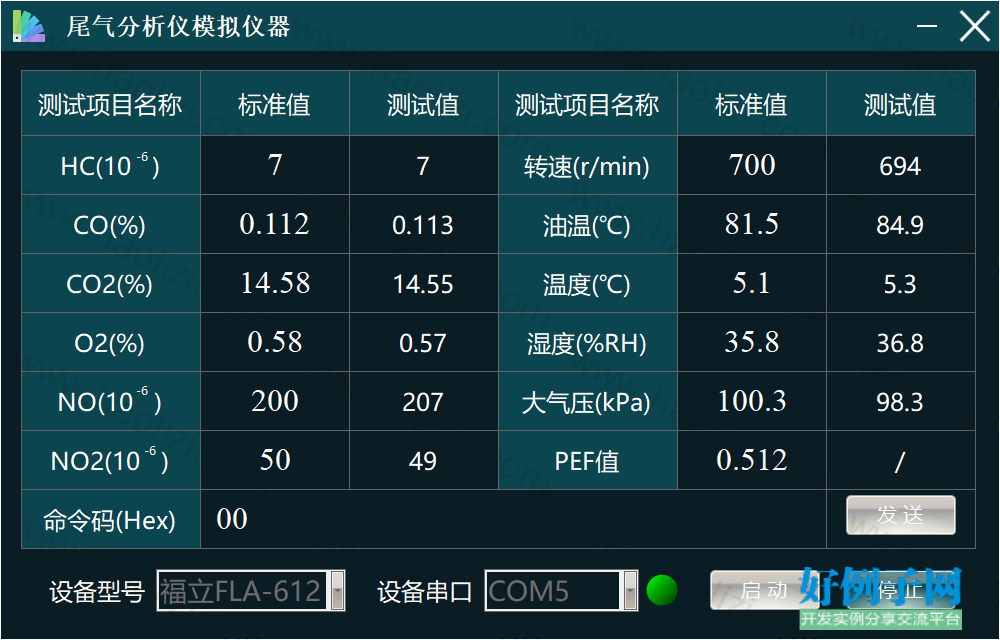Edit 转速 standard value 700
1000x640 pixels.
click(752, 165)
